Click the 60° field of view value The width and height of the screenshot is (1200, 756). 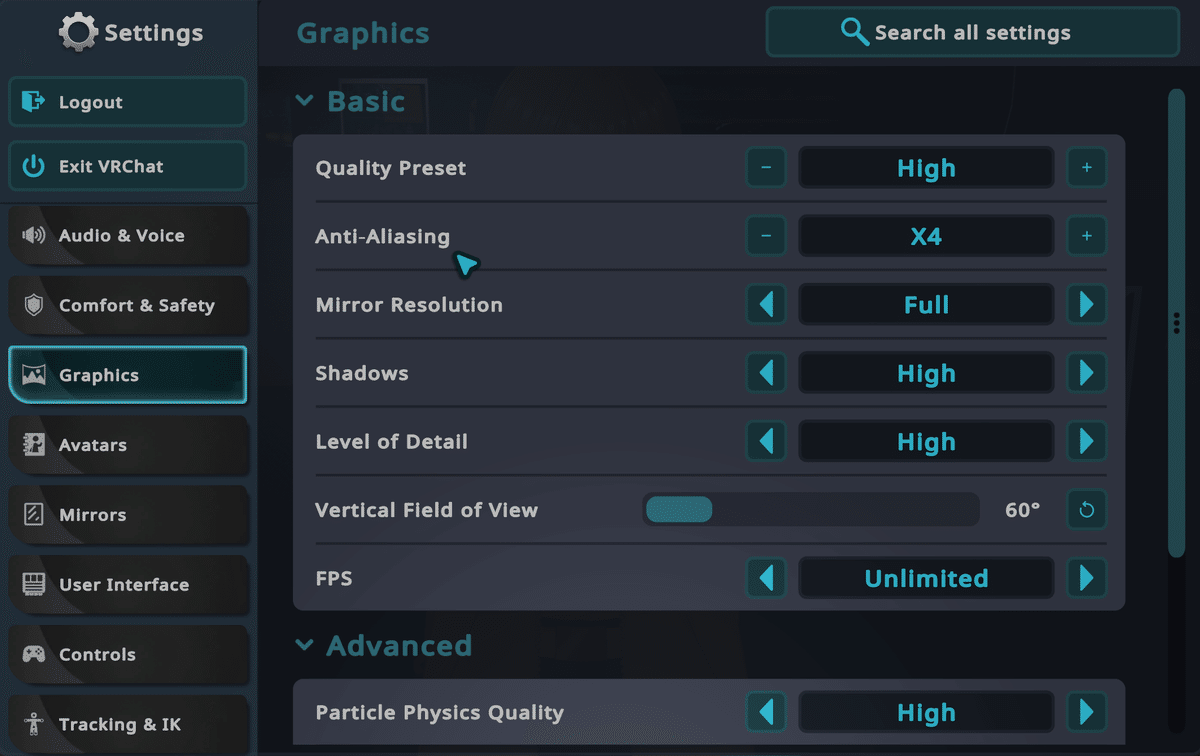point(1022,510)
